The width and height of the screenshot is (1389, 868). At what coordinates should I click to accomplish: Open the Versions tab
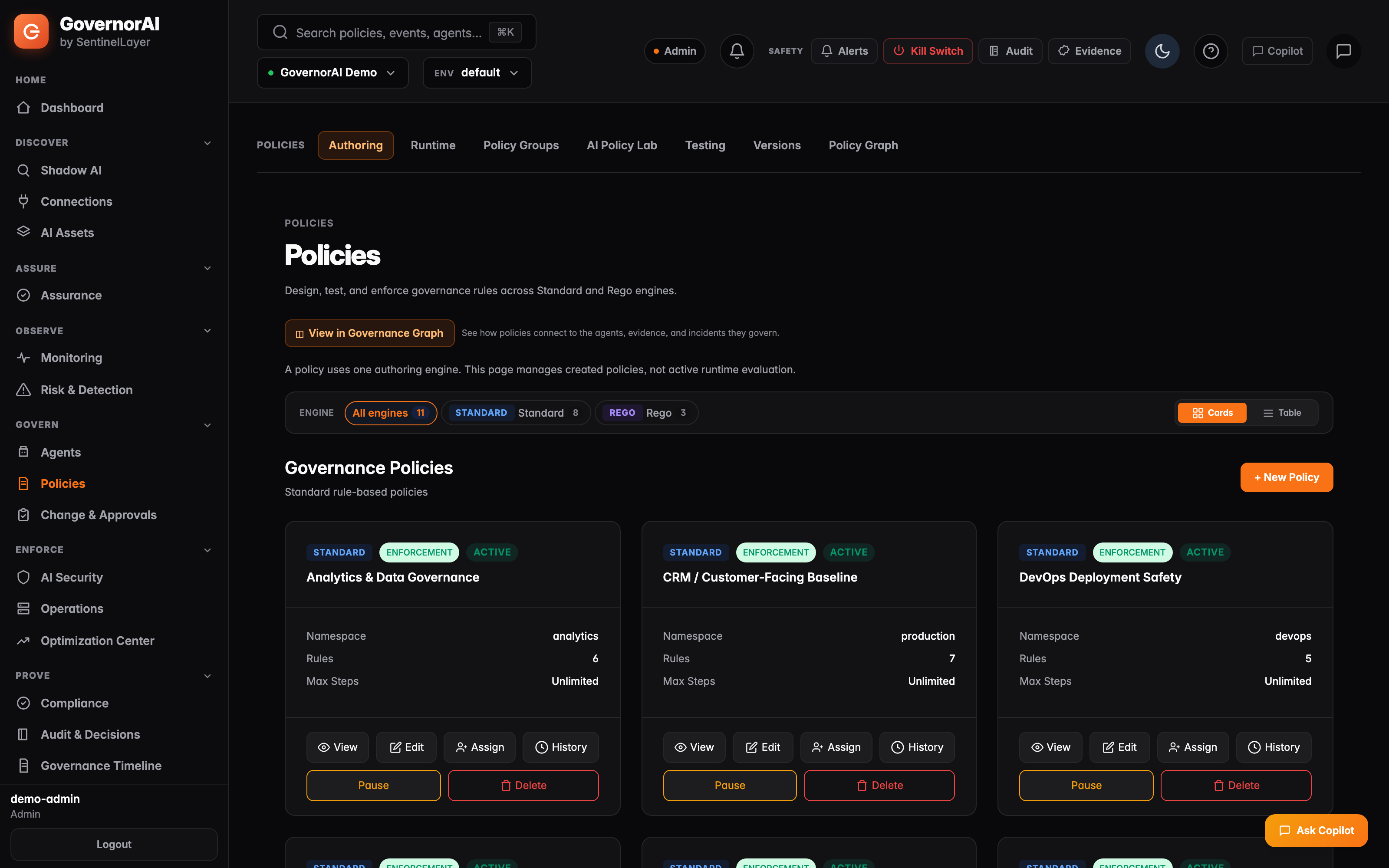click(x=777, y=145)
